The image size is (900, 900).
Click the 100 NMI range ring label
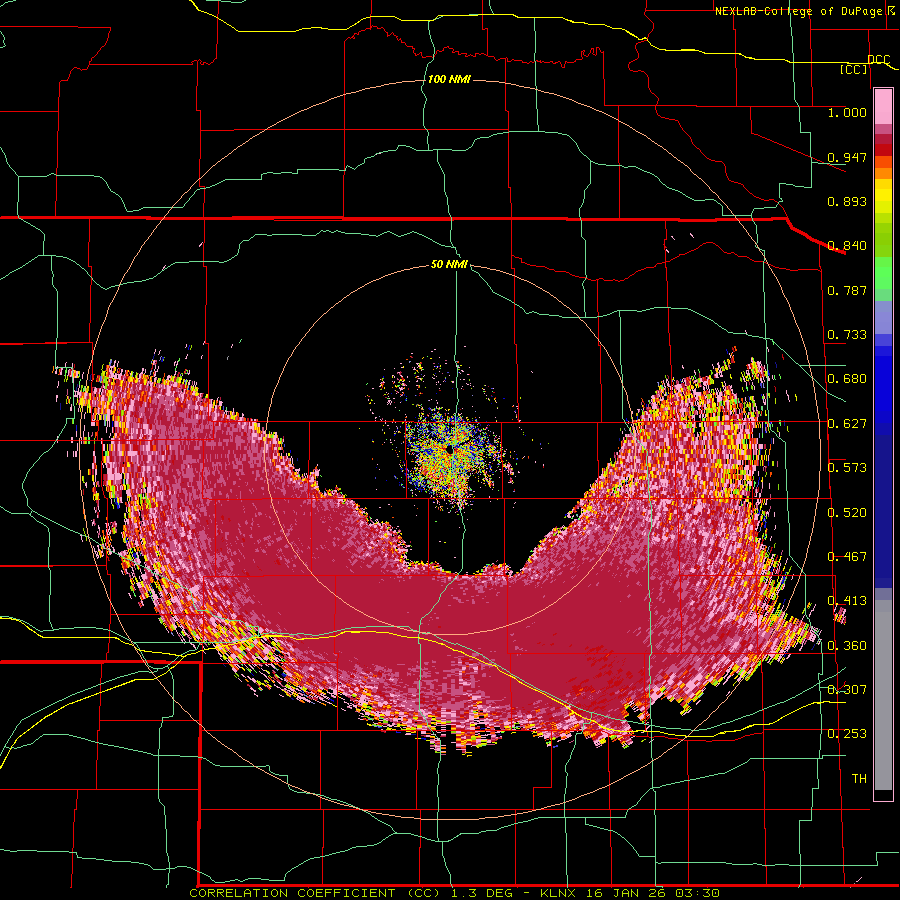coord(449,79)
